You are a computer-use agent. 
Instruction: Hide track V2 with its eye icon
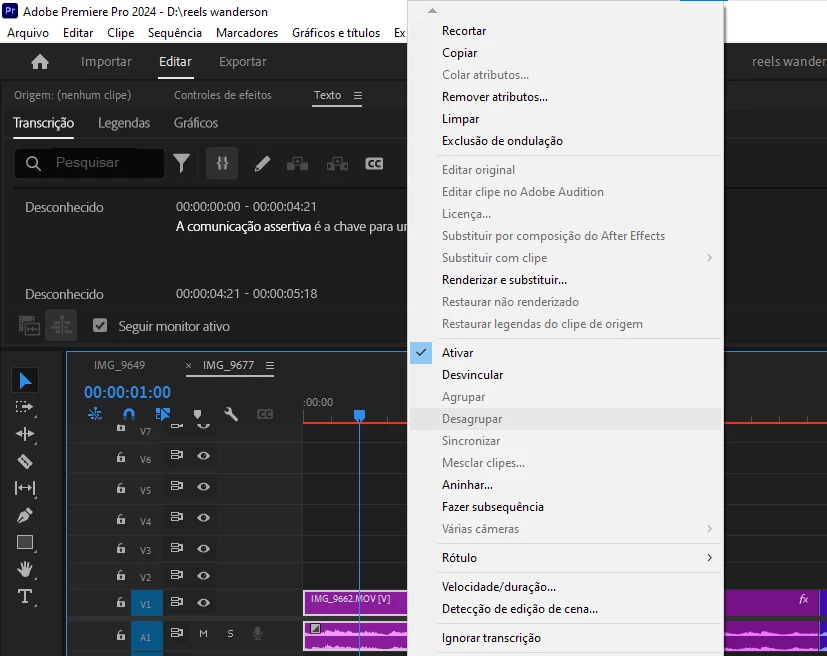coord(204,576)
